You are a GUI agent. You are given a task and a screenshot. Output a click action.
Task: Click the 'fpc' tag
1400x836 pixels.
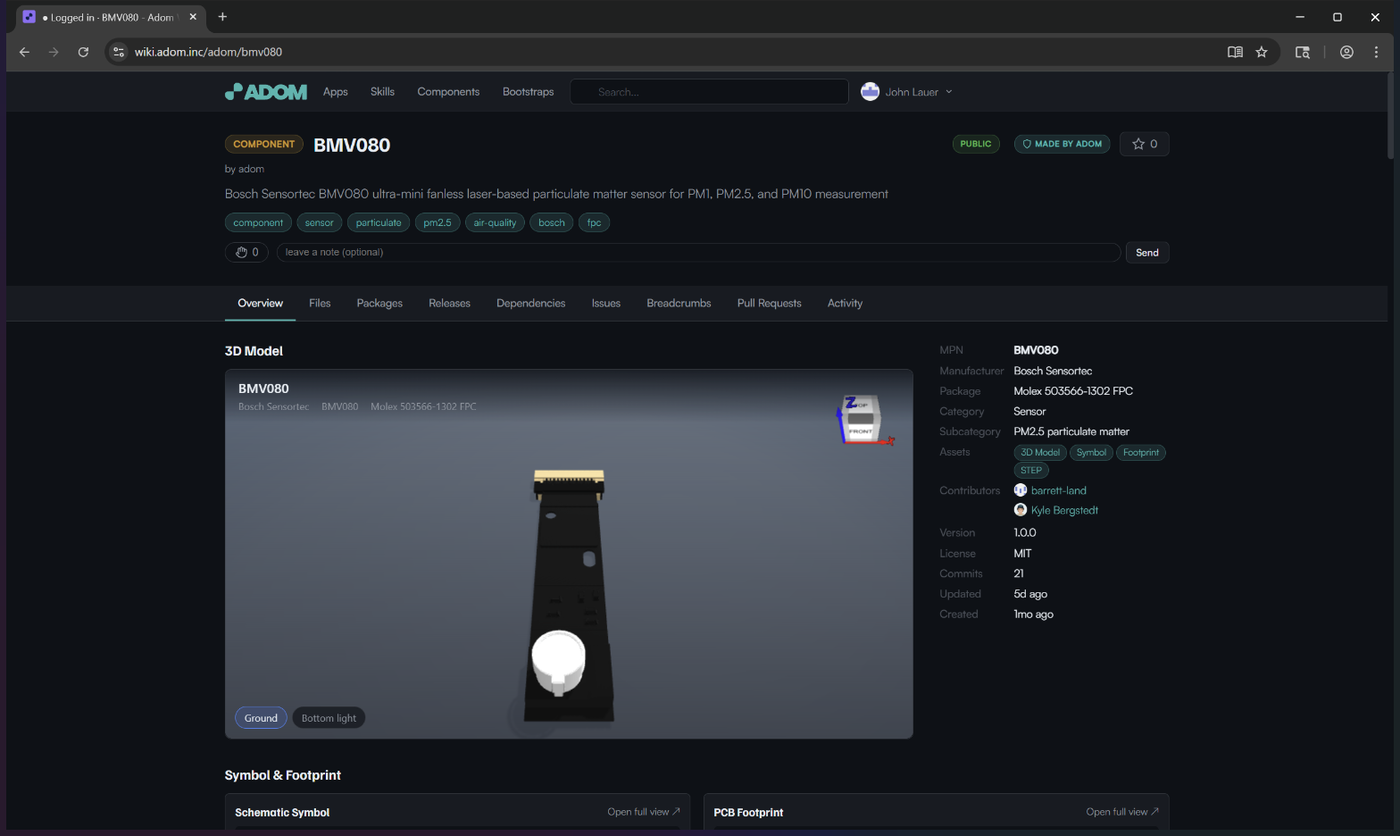click(594, 222)
